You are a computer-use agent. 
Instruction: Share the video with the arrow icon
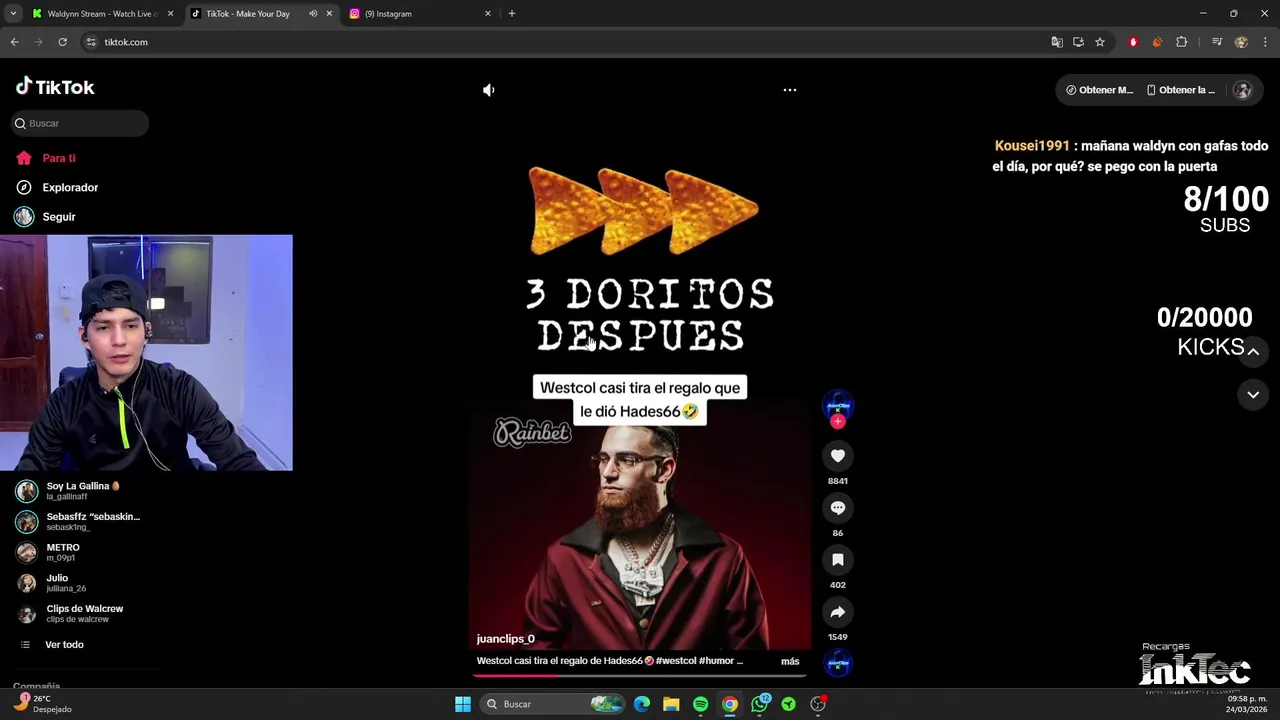[838, 612]
